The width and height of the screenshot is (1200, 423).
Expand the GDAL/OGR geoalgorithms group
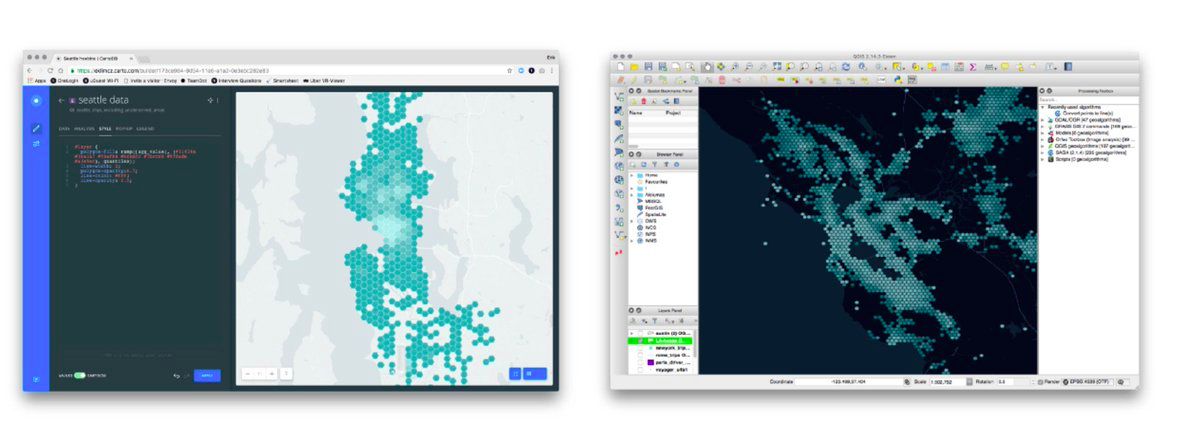coord(1044,120)
